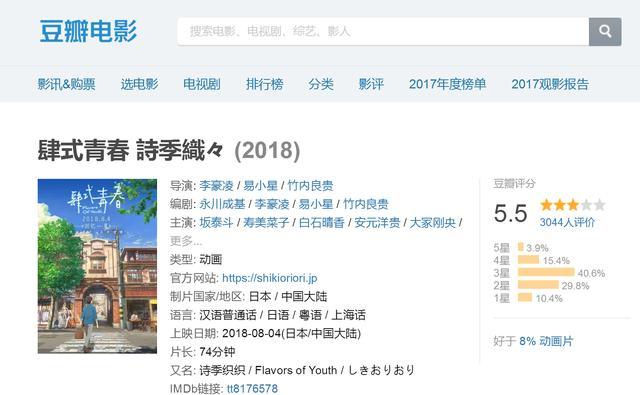The image size is (640, 395).
Task: Click the 豆瓣评分 heading
Action: pyautogui.click(x=514, y=184)
